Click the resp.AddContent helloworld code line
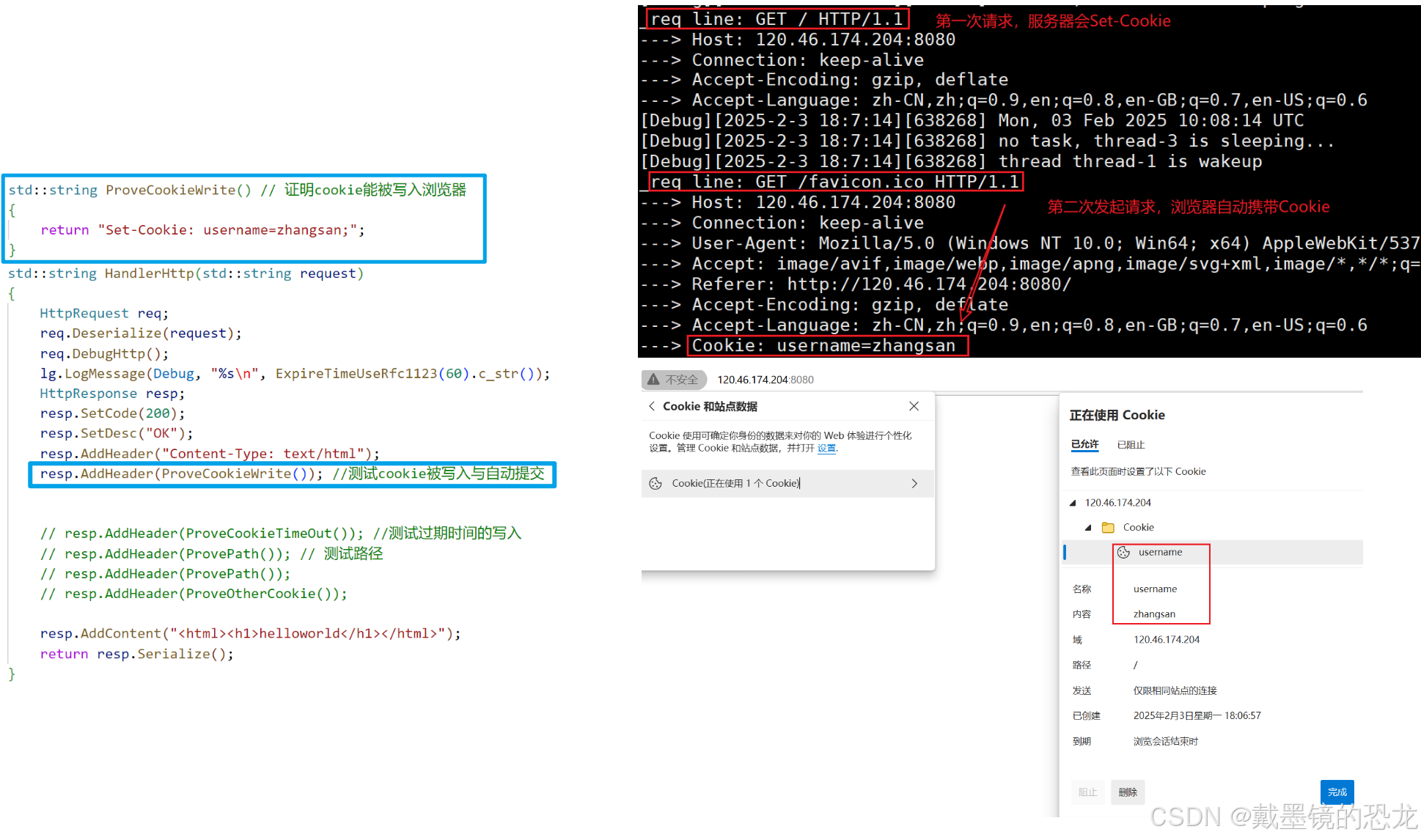This screenshot has height=840, width=1421. (x=250, y=634)
